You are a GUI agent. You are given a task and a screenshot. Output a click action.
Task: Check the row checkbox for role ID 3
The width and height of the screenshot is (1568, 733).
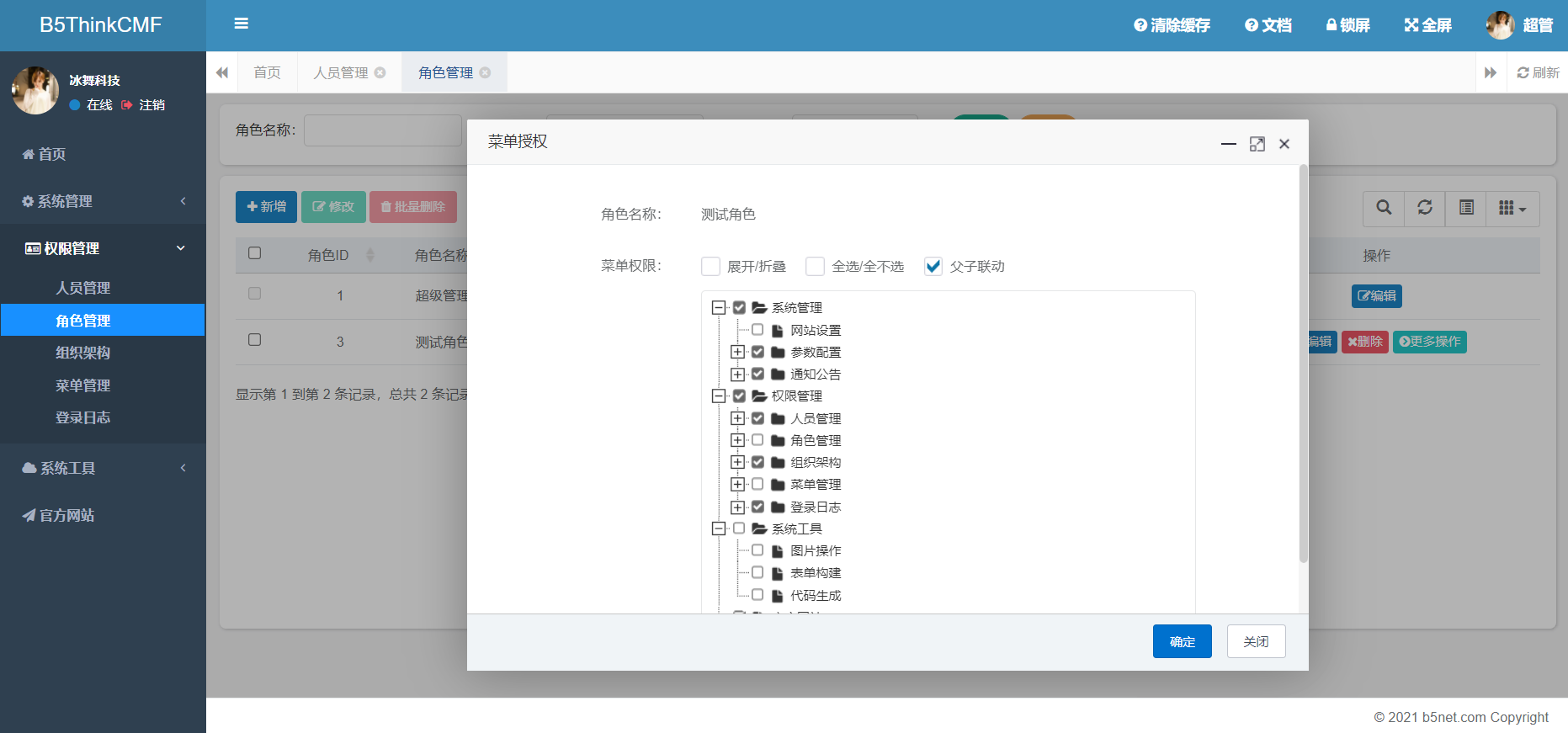pyautogui.click(x=255, y=340)
